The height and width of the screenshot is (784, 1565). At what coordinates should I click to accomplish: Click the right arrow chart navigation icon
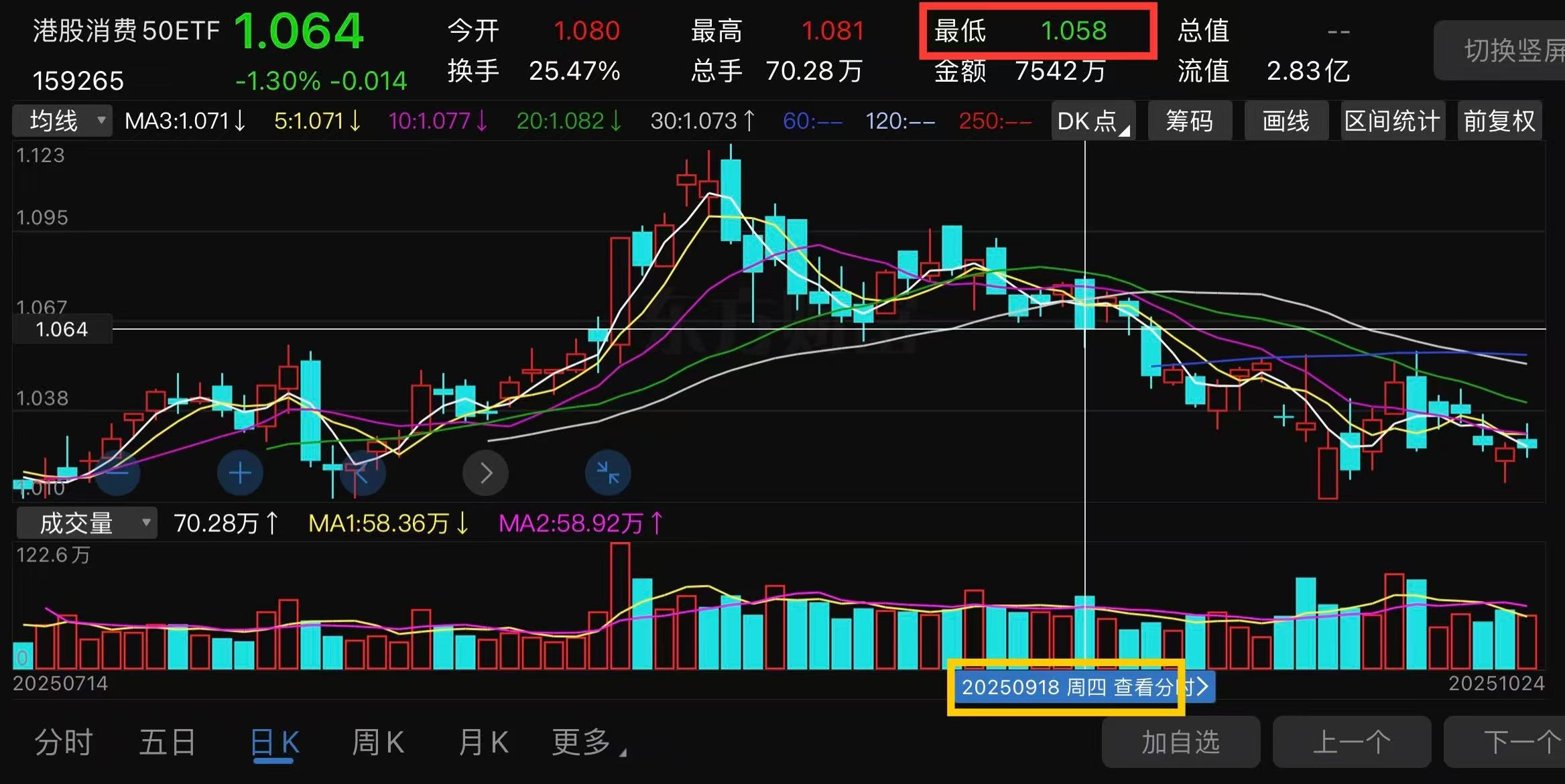pos(485,473)
